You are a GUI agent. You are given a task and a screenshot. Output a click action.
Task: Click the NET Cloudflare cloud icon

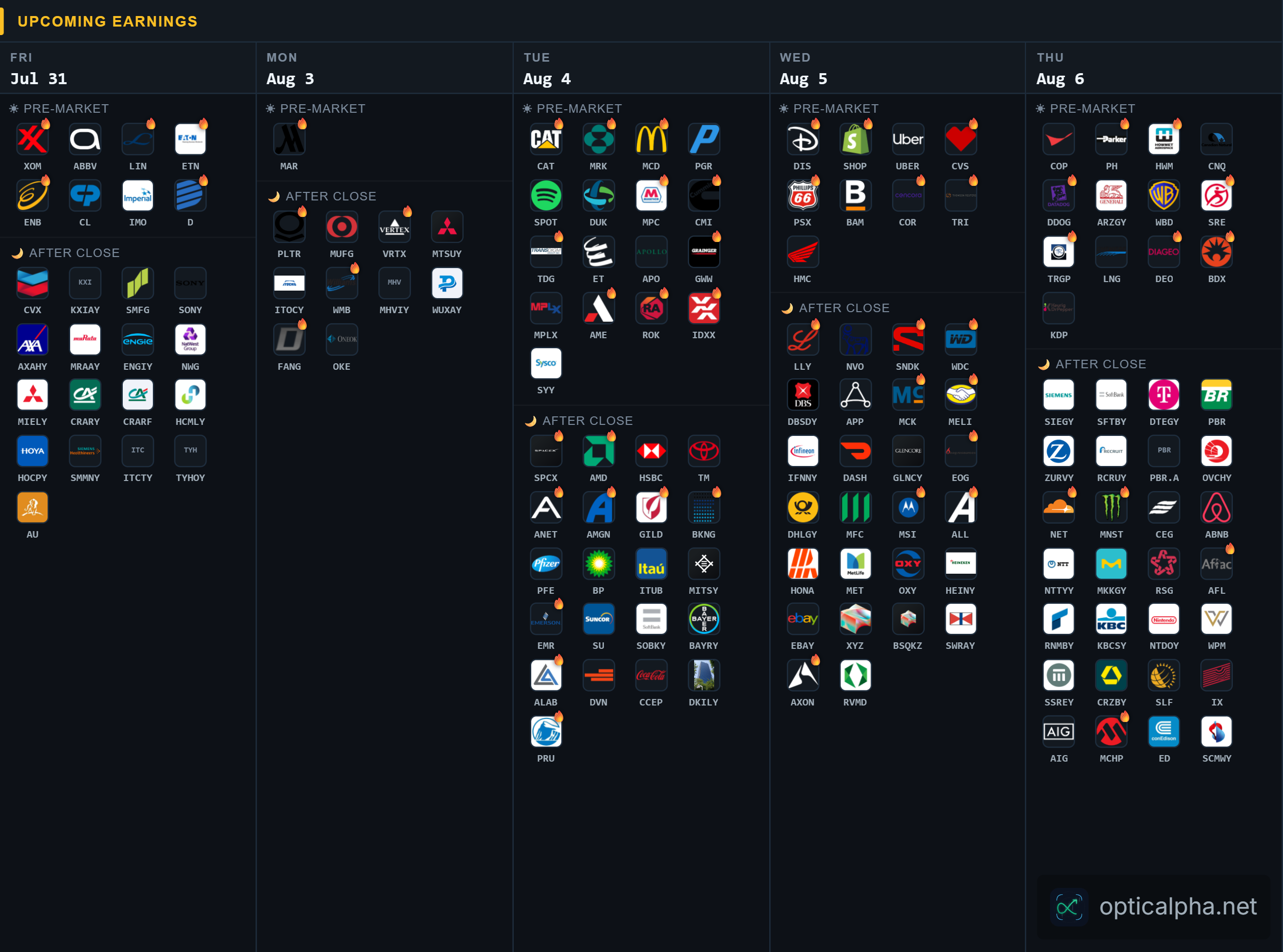pos(1059,507)
